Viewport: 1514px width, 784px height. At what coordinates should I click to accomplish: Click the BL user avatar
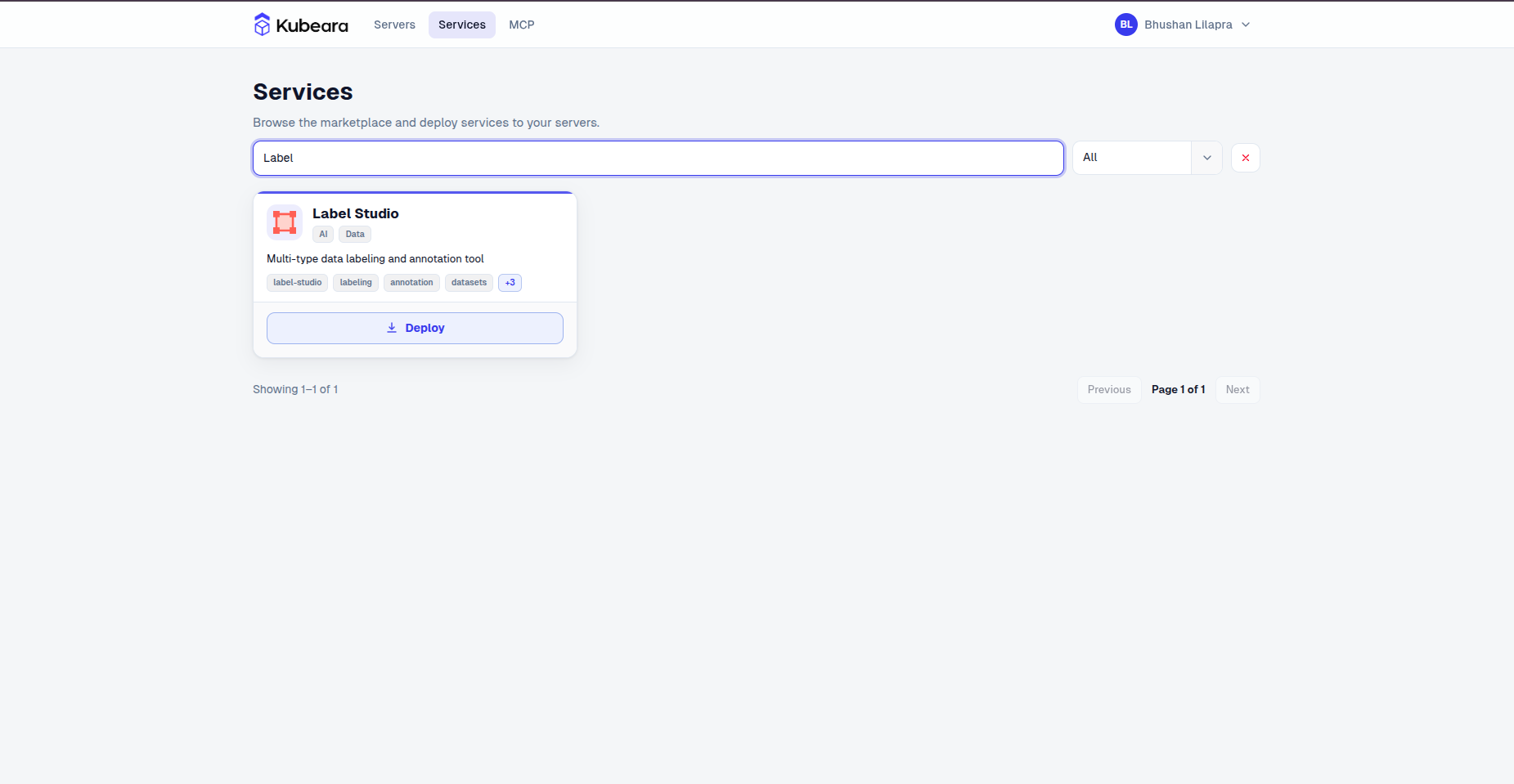click(1125, 25)
